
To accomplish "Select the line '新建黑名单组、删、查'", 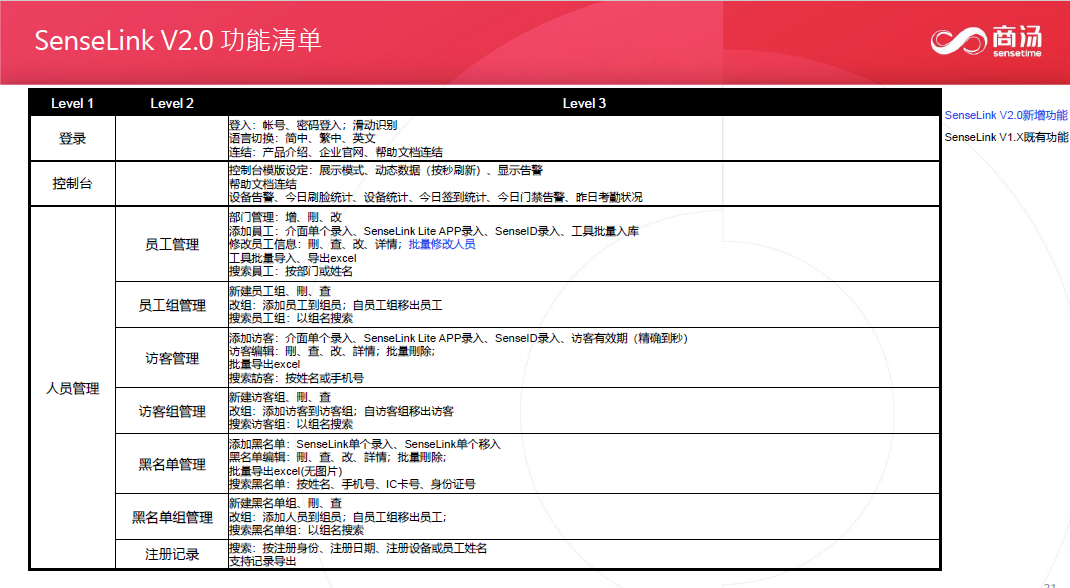I will [285, 503].
